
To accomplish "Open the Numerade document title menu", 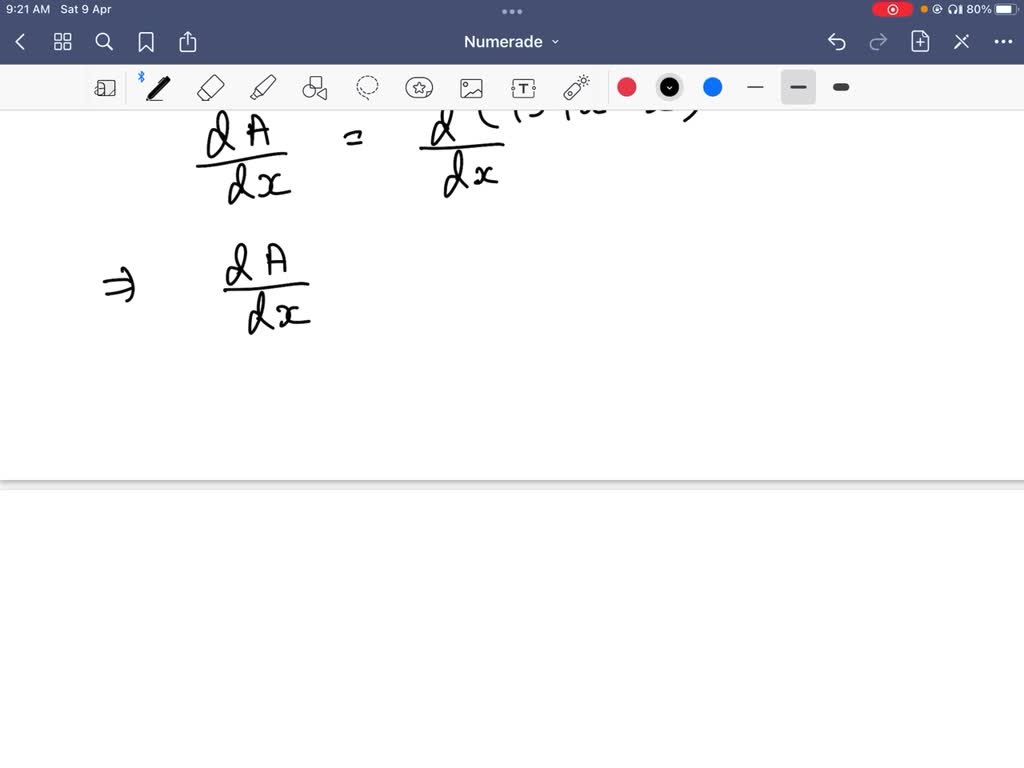I will click(x=511, y=41).
